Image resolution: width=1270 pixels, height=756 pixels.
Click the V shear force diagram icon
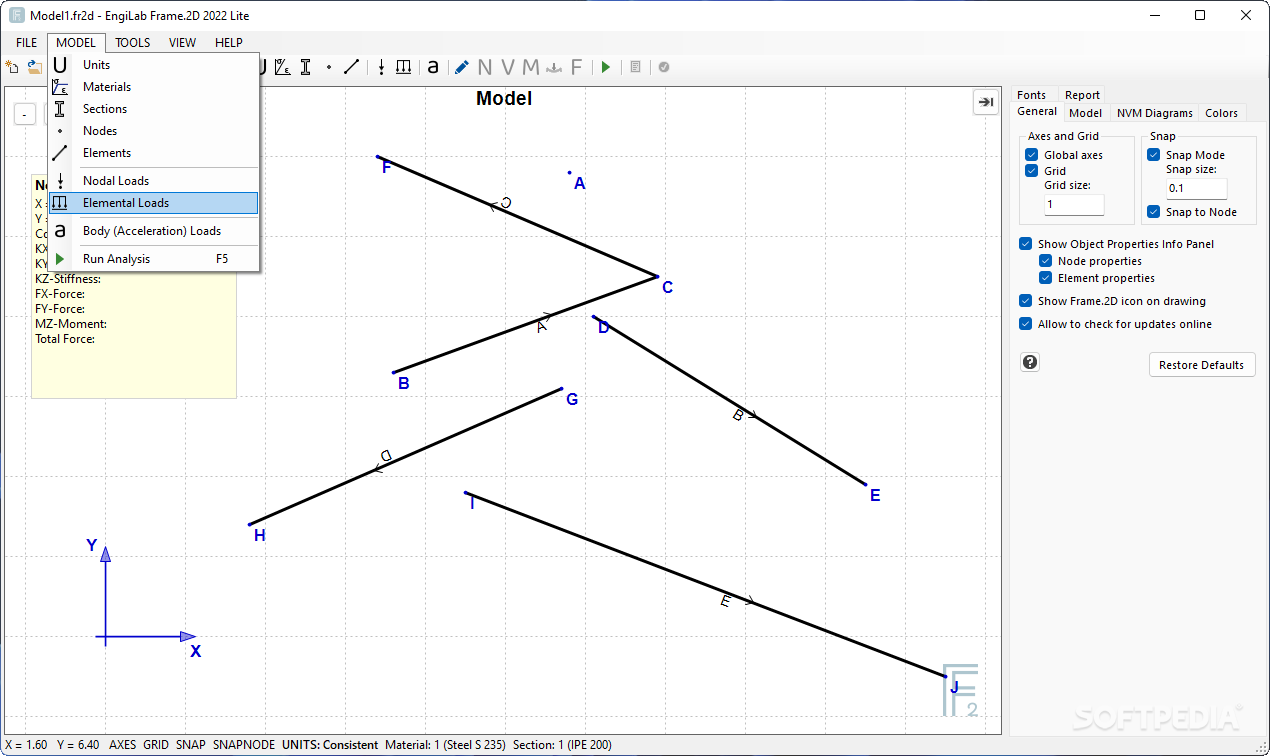[x=508, y=67]
